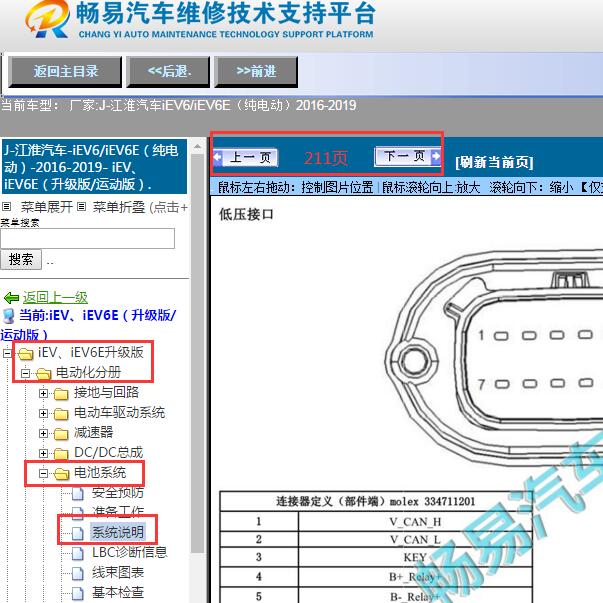The image size is (603, 603).
Task: Open the previous page with 上一页
Action: (x=246, y=158)
